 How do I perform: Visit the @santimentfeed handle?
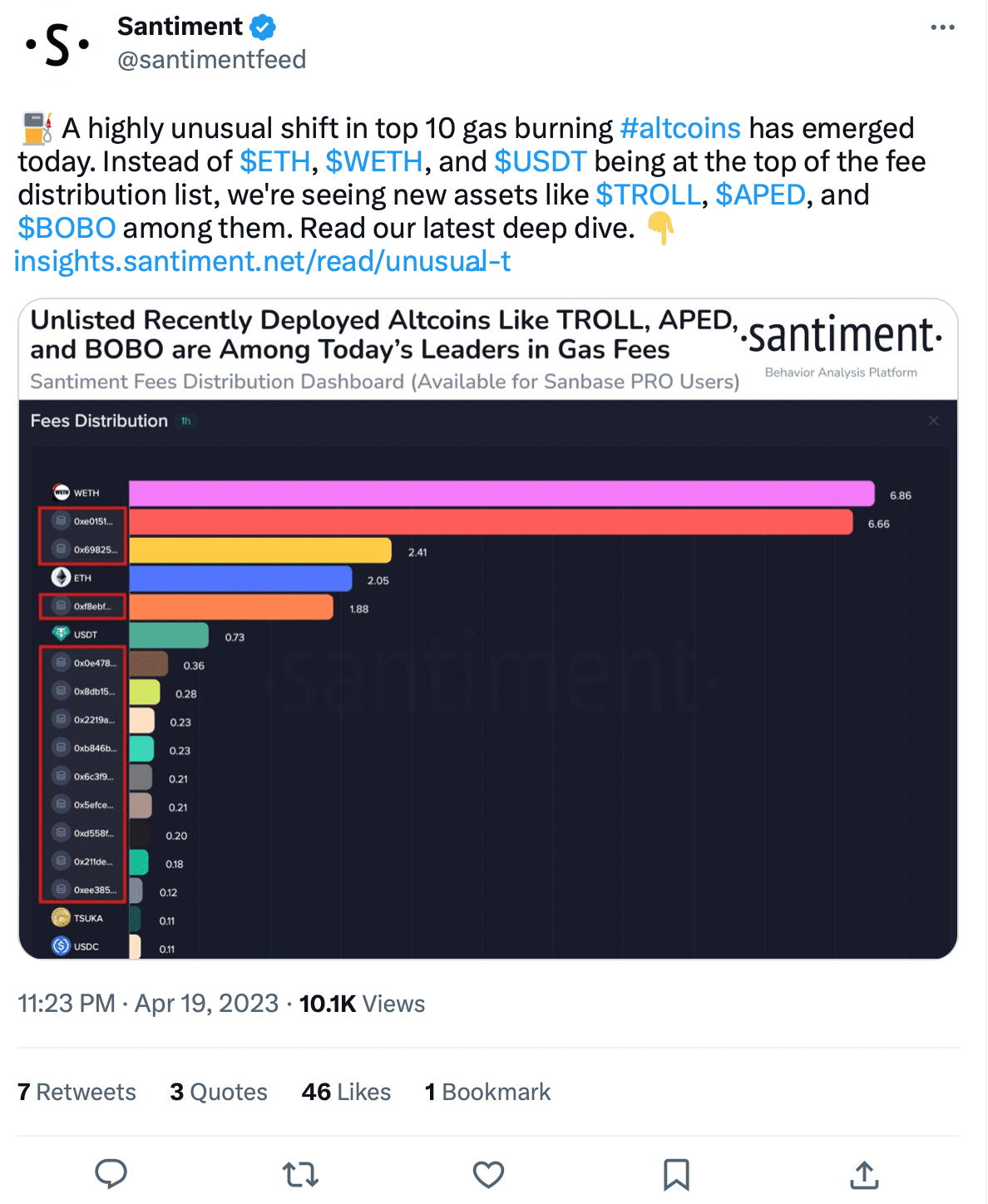[211, 60]
